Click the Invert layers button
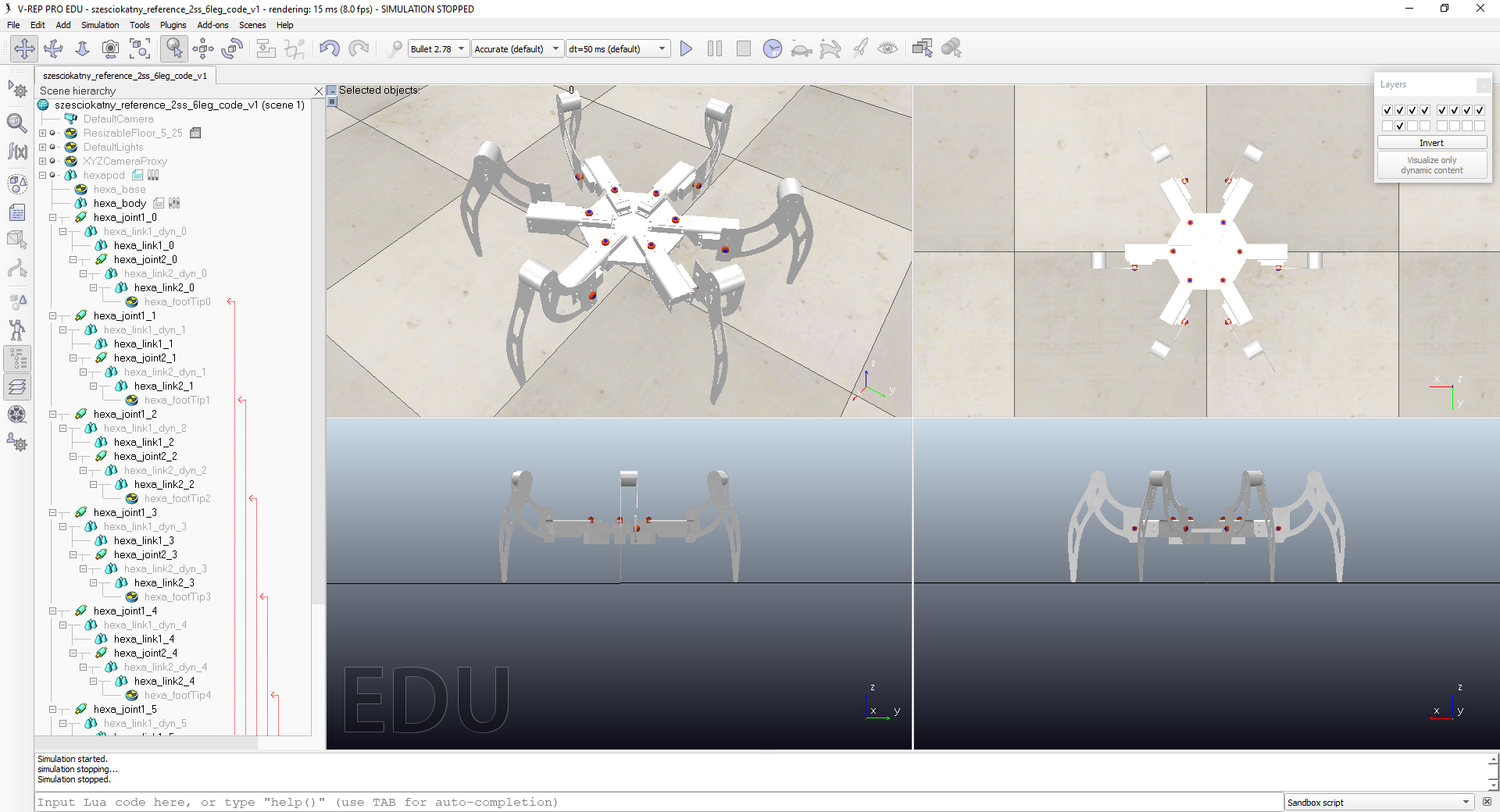Viewport: 1500px width, 812px height. point(1431,143)
